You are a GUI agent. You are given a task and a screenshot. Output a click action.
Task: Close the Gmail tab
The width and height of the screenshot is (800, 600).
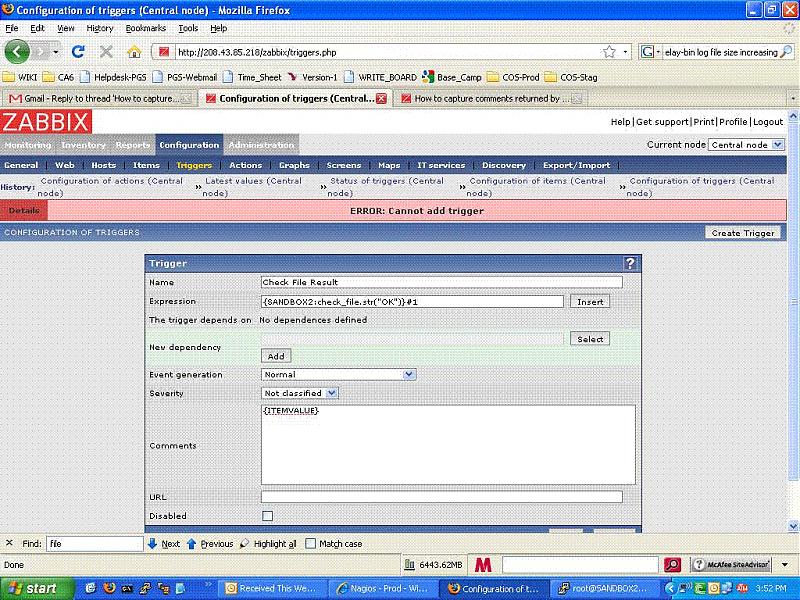click(x=186, y=99)
